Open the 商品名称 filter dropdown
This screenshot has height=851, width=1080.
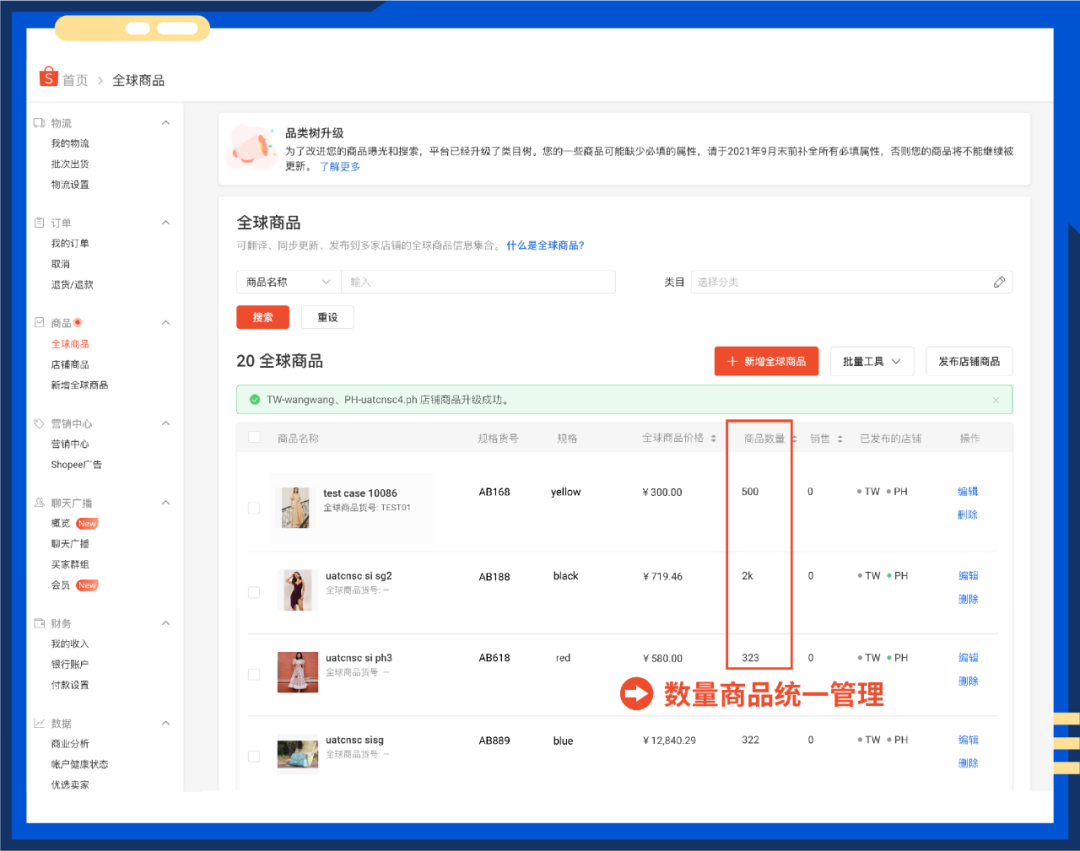(287, 282)
